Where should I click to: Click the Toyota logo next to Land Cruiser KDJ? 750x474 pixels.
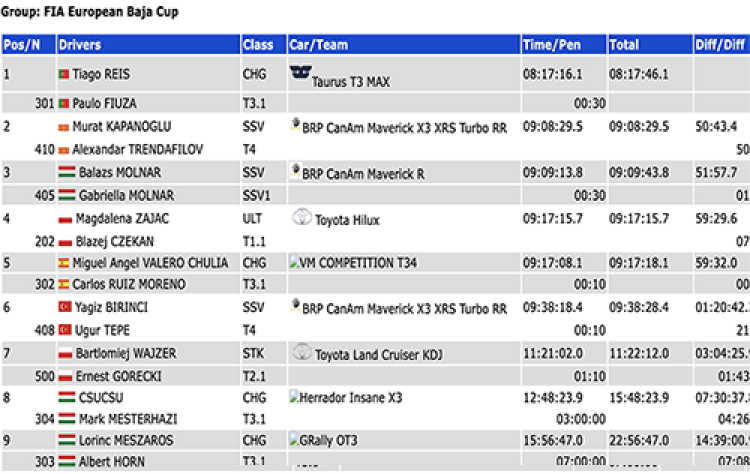[302, 352]
